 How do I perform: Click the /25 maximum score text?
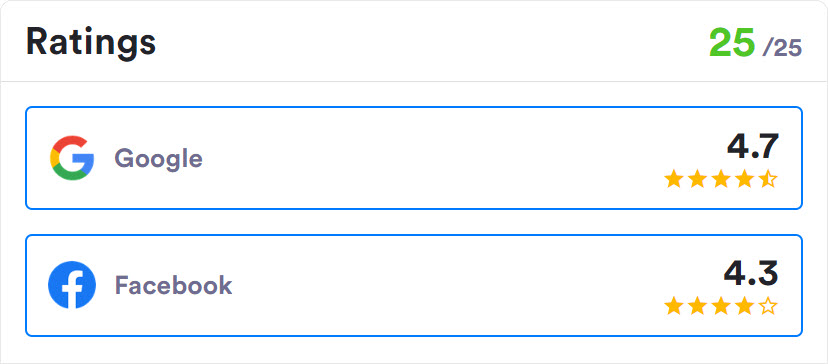click(783, 49)
